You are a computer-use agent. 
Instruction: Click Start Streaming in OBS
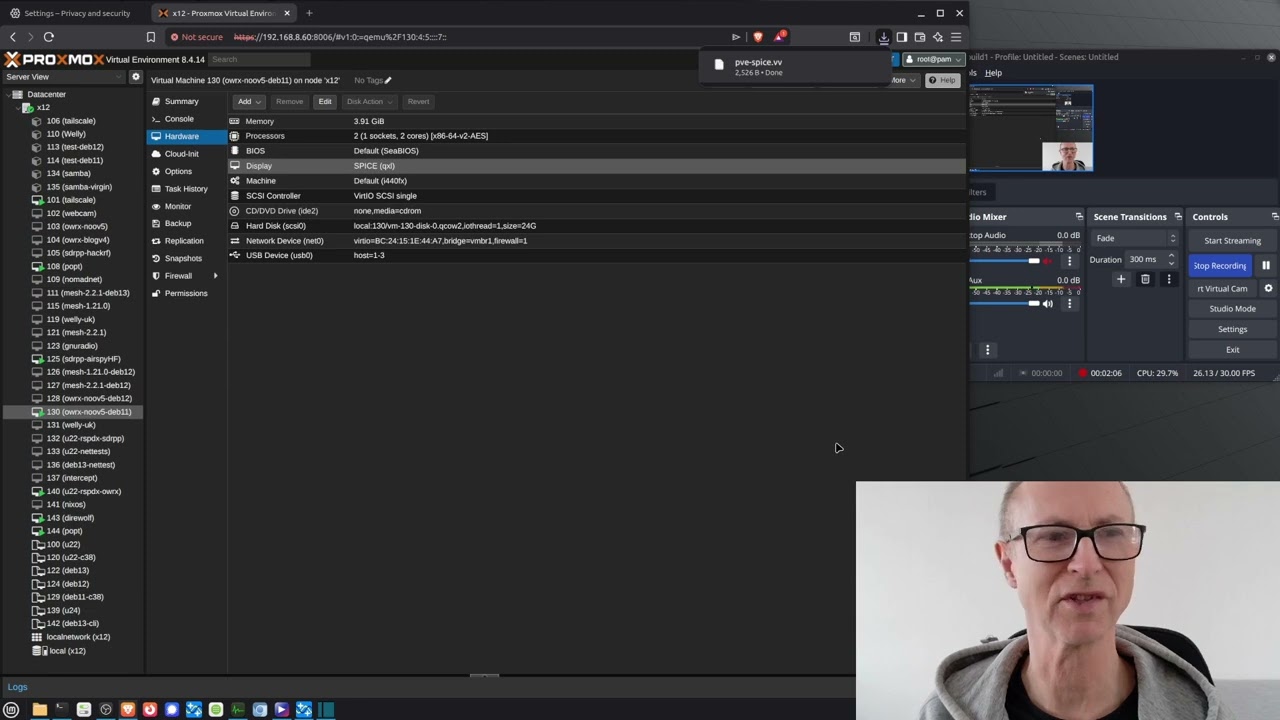click(1232, 240)
